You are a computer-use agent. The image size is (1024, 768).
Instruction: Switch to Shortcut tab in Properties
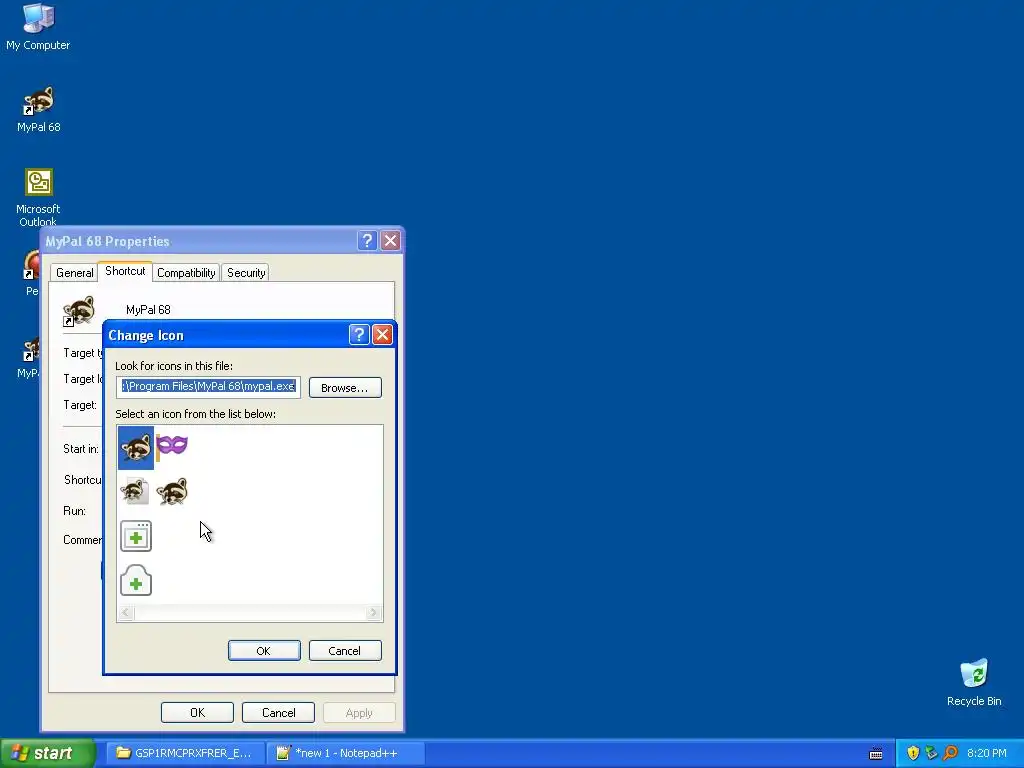[x=125, y=271]
